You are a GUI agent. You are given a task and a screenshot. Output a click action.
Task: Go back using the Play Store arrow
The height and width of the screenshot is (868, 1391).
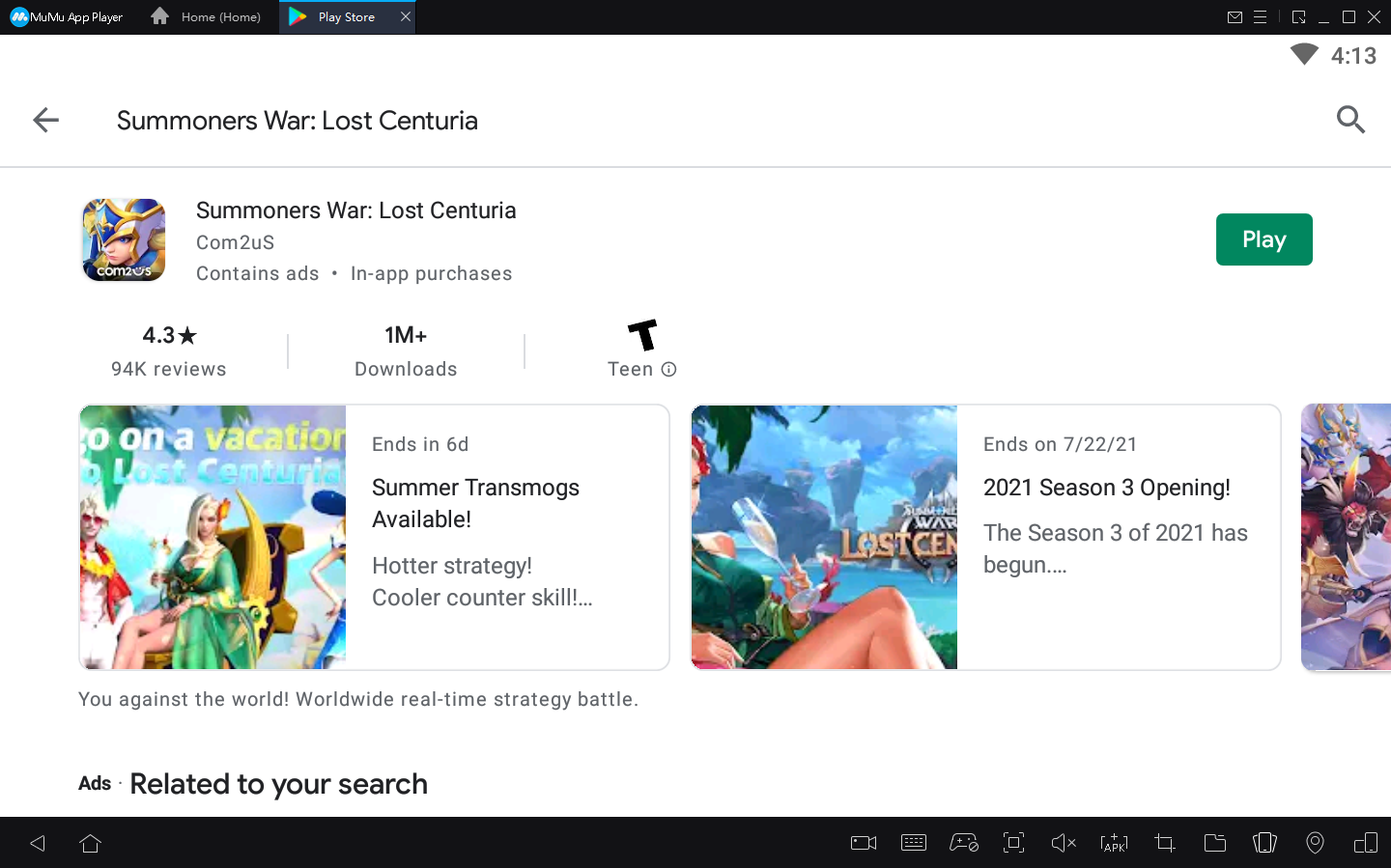(x=45, y=120)
